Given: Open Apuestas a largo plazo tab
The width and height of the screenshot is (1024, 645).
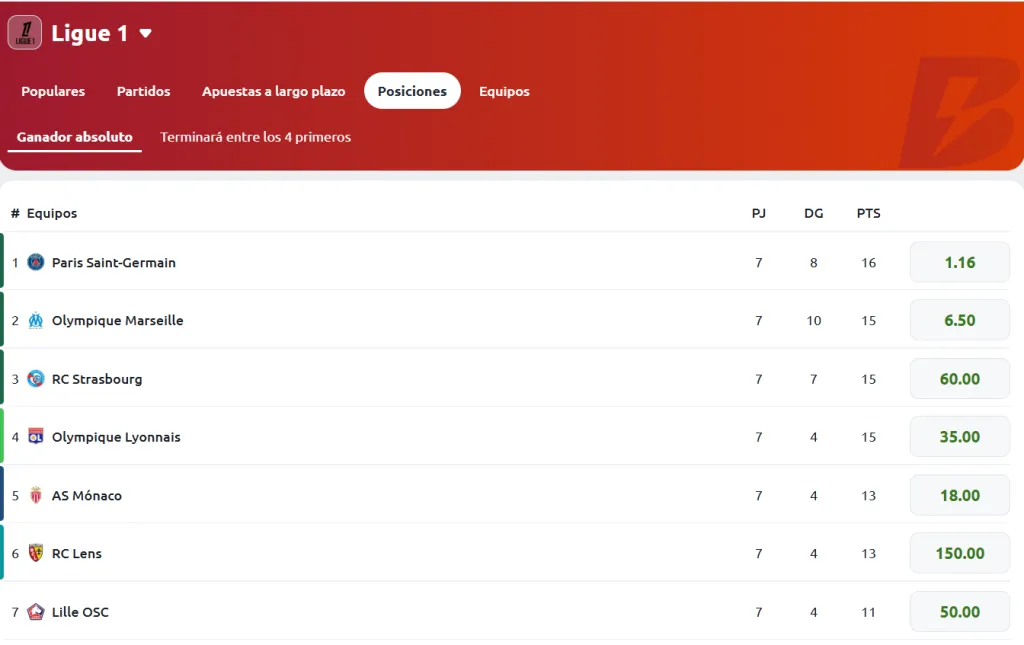Looking at the screenshot, I should click(x=273, y=91).
